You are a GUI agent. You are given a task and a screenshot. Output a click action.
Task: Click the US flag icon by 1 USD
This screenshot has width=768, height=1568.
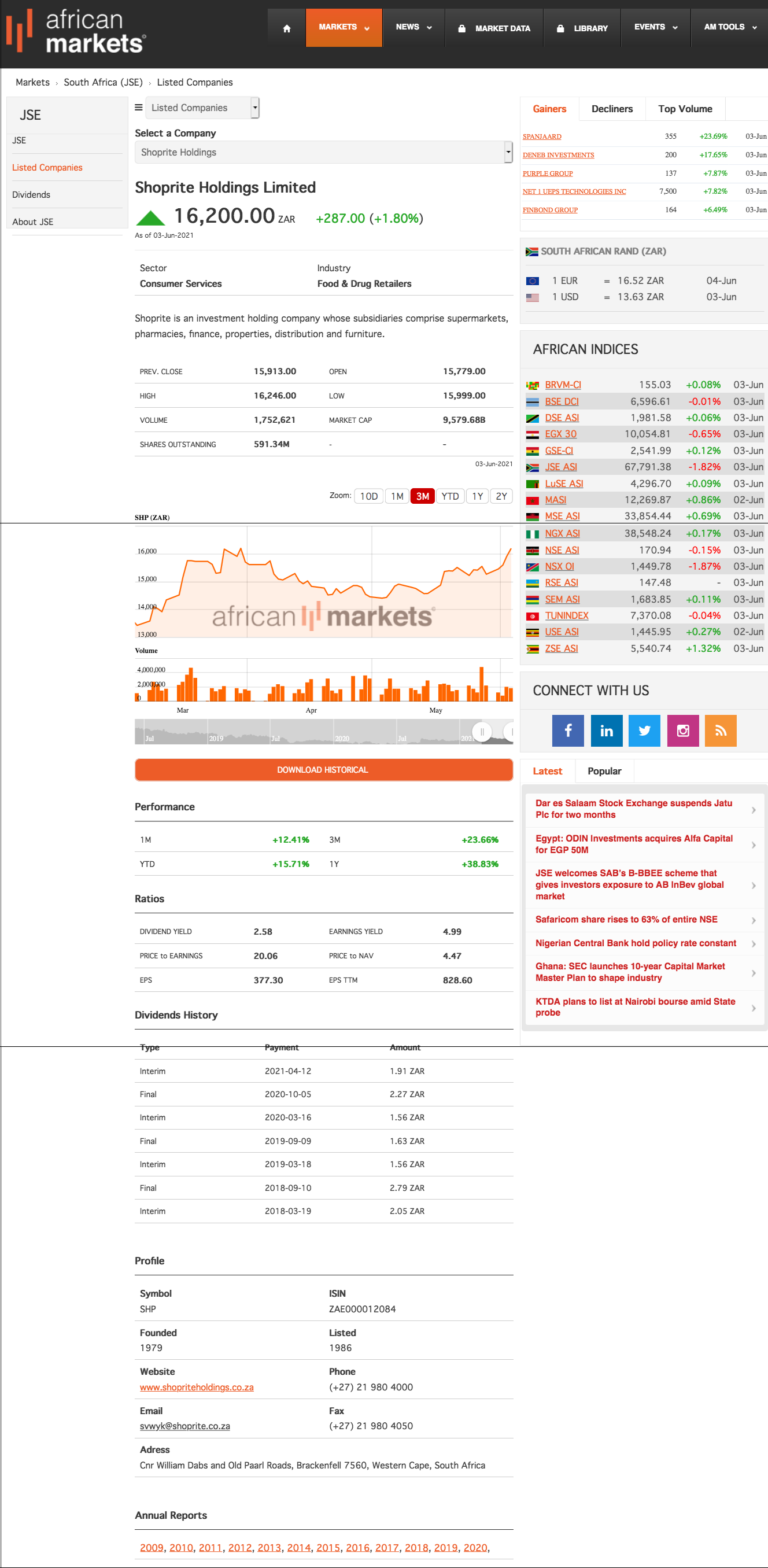[533, 298]
